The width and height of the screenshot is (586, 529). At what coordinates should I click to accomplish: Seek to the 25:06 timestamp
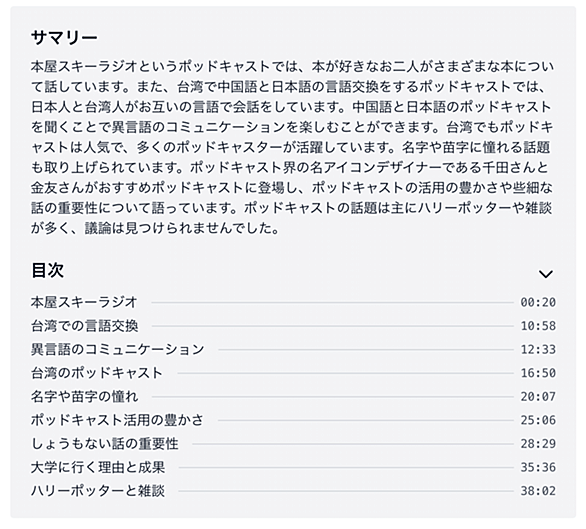pyautogui.click(x=538, y=420)
